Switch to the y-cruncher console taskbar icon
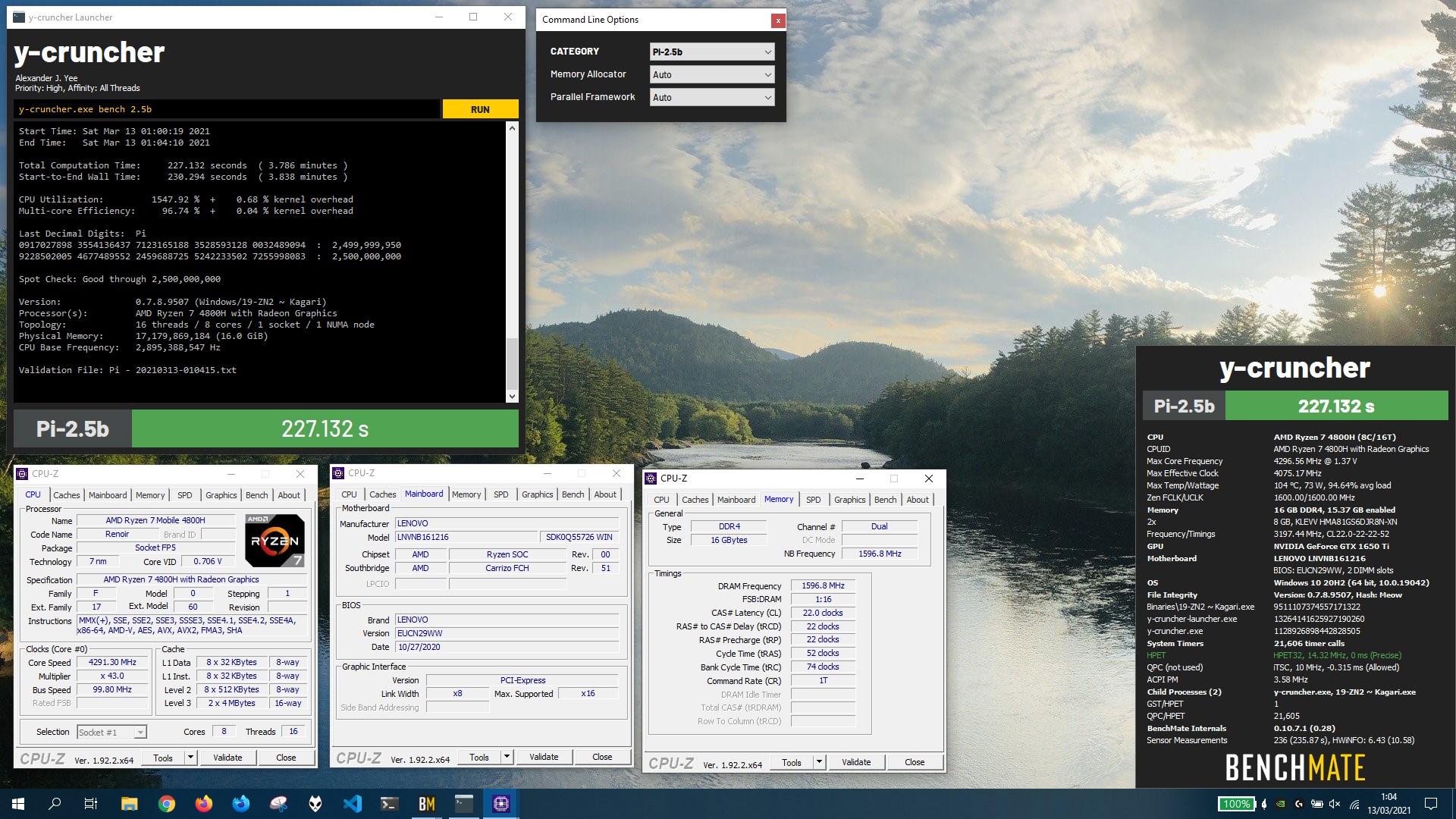The image size is (1456, 819). point(464,804)
